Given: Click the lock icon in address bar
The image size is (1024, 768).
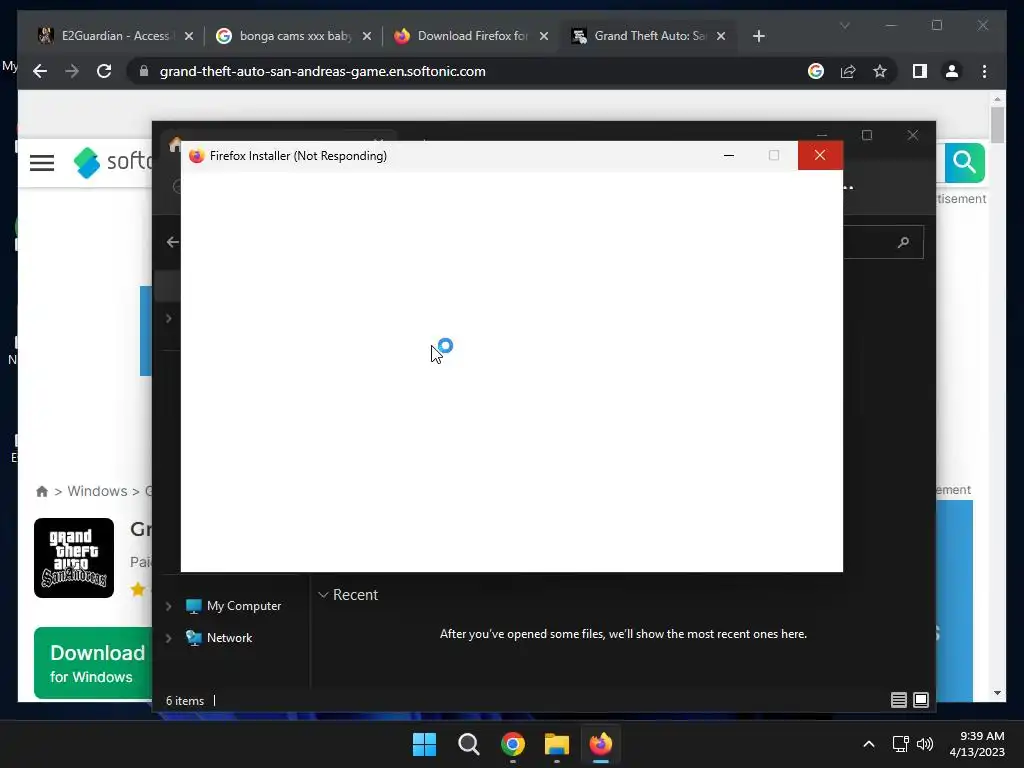Looking at the screenshot, I should pos(144,71).
